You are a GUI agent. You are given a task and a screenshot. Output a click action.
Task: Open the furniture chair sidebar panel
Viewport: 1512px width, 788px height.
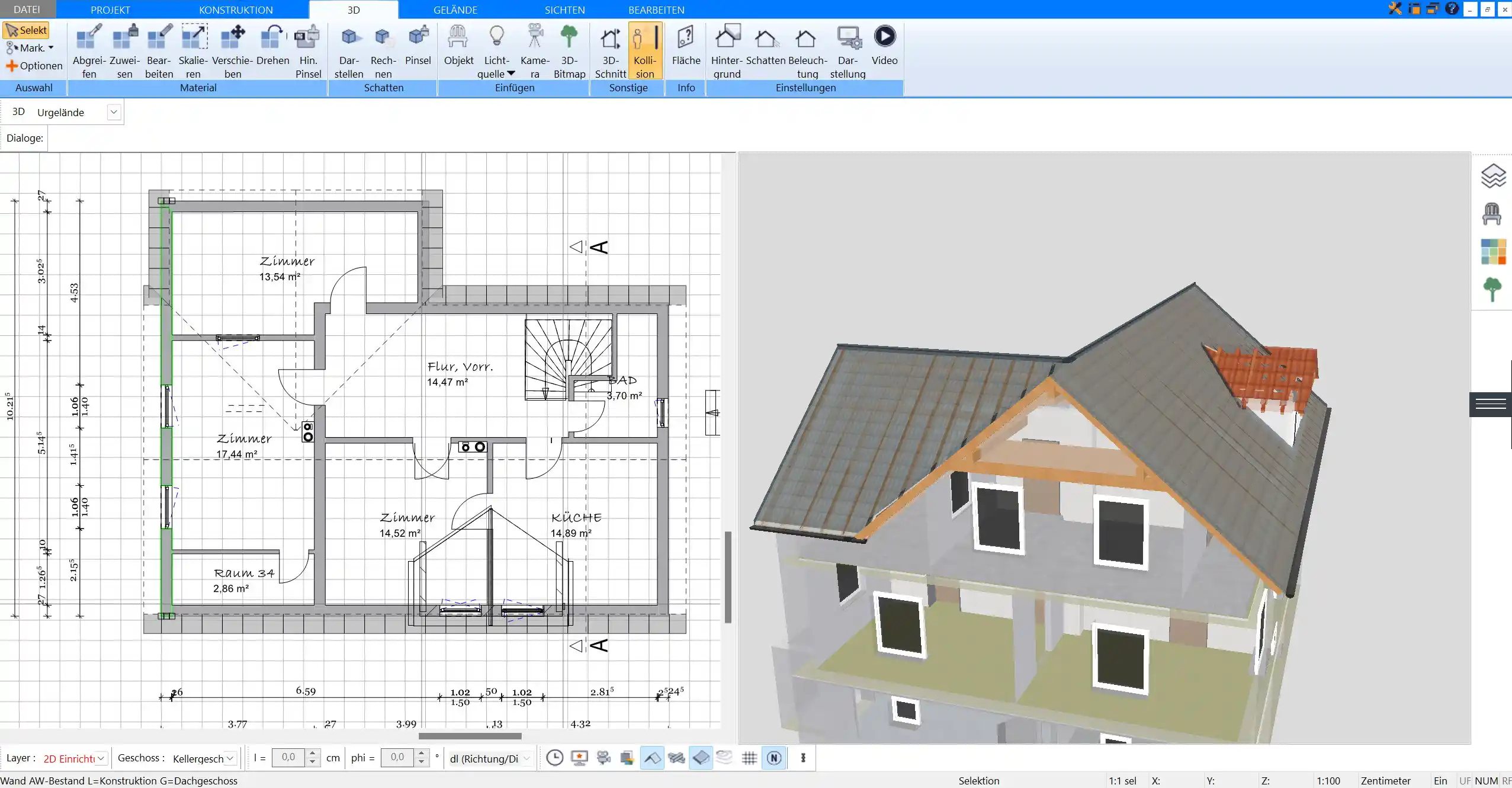(1492, 214)
